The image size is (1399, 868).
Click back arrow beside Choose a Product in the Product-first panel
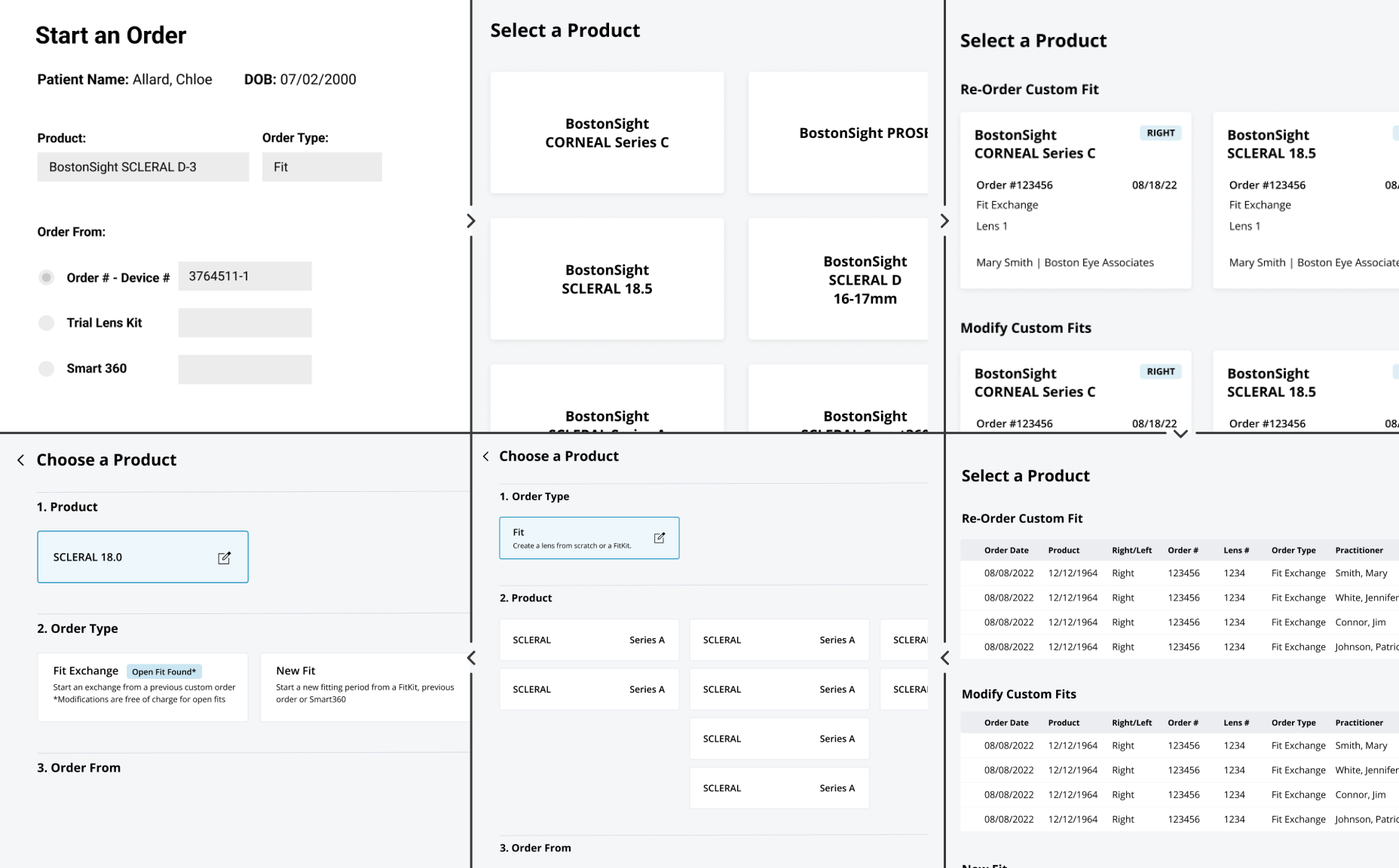tap(21, 460)
